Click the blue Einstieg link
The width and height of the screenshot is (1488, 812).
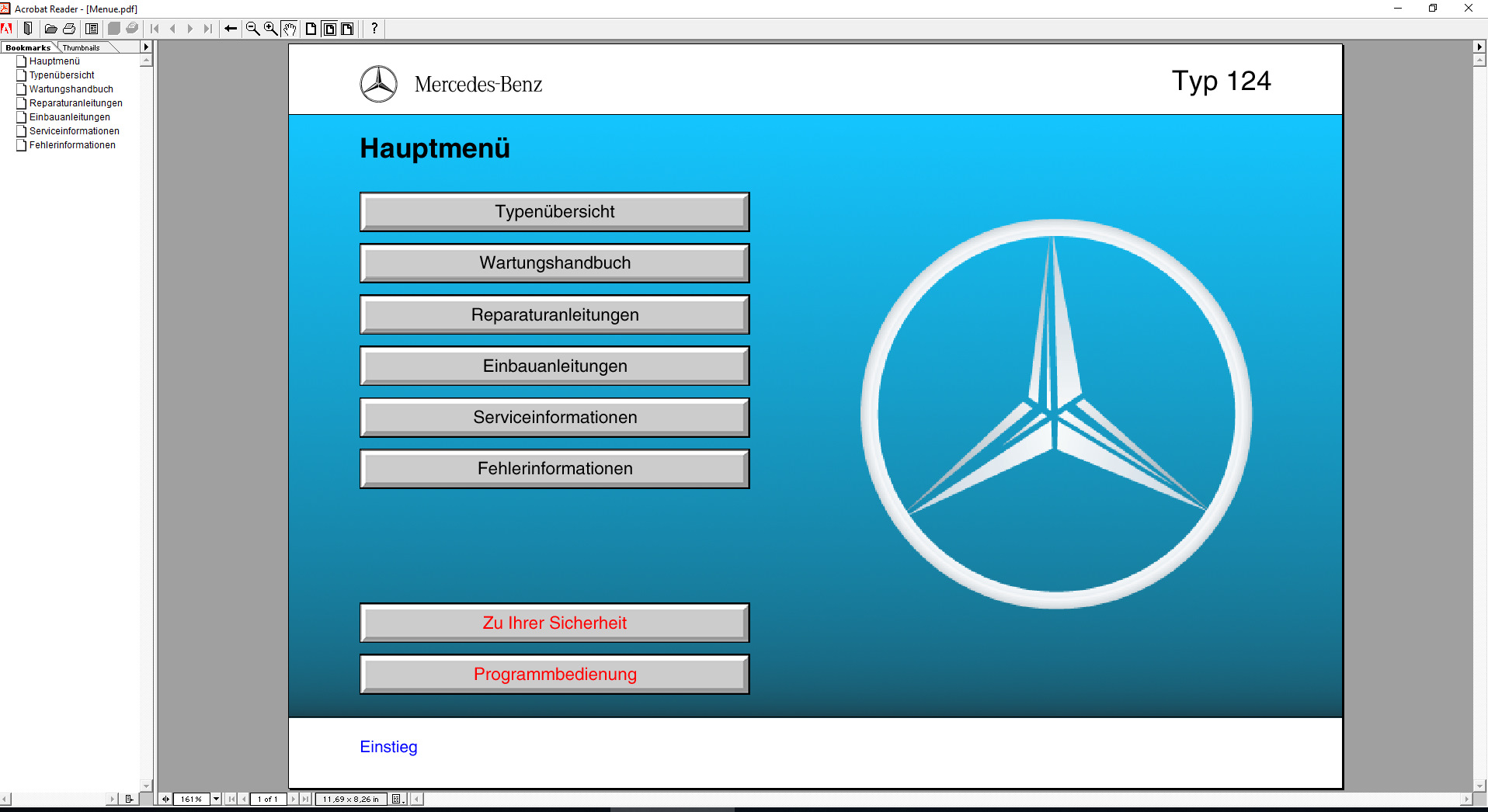point(388,747)
